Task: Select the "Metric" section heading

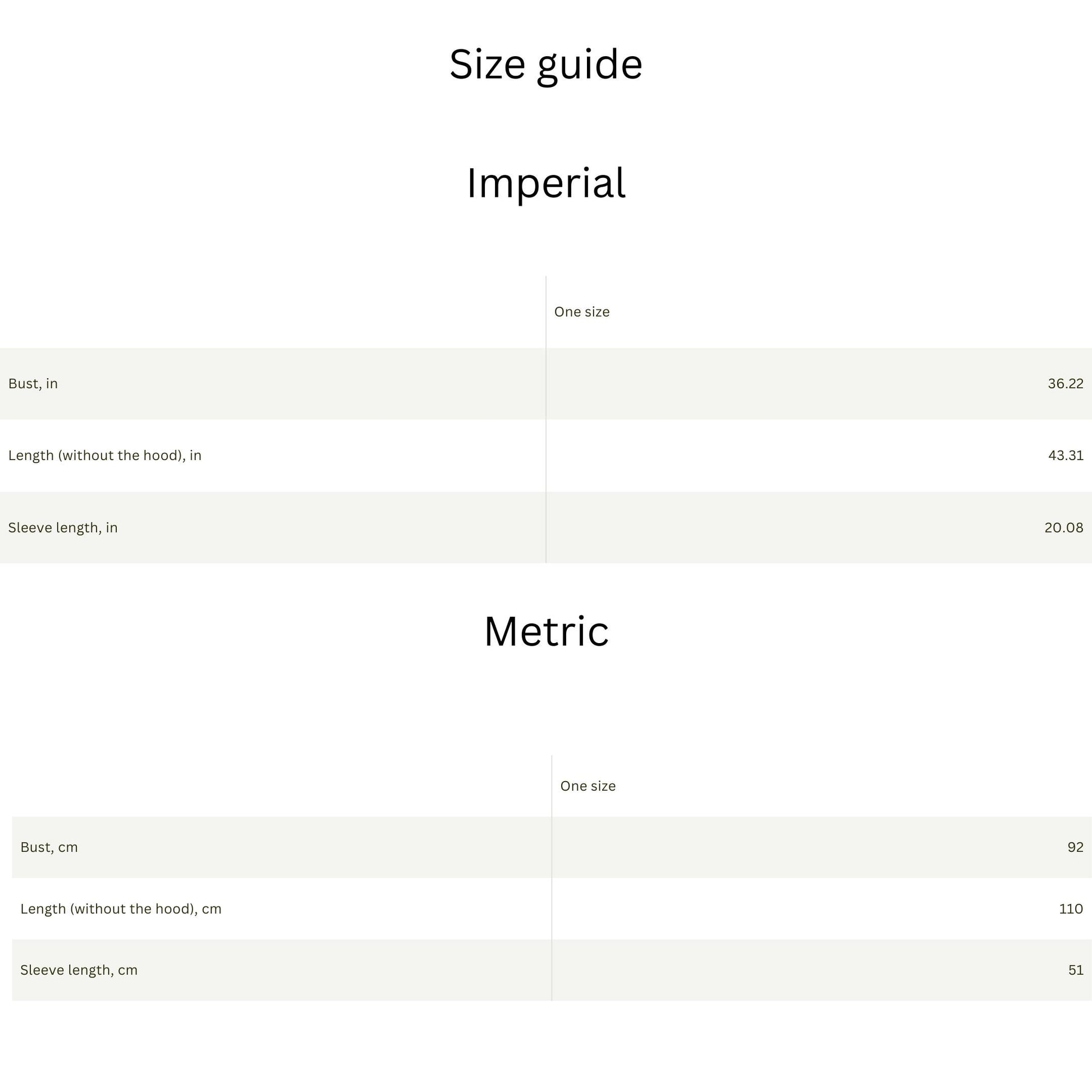Action: [546, 631]
